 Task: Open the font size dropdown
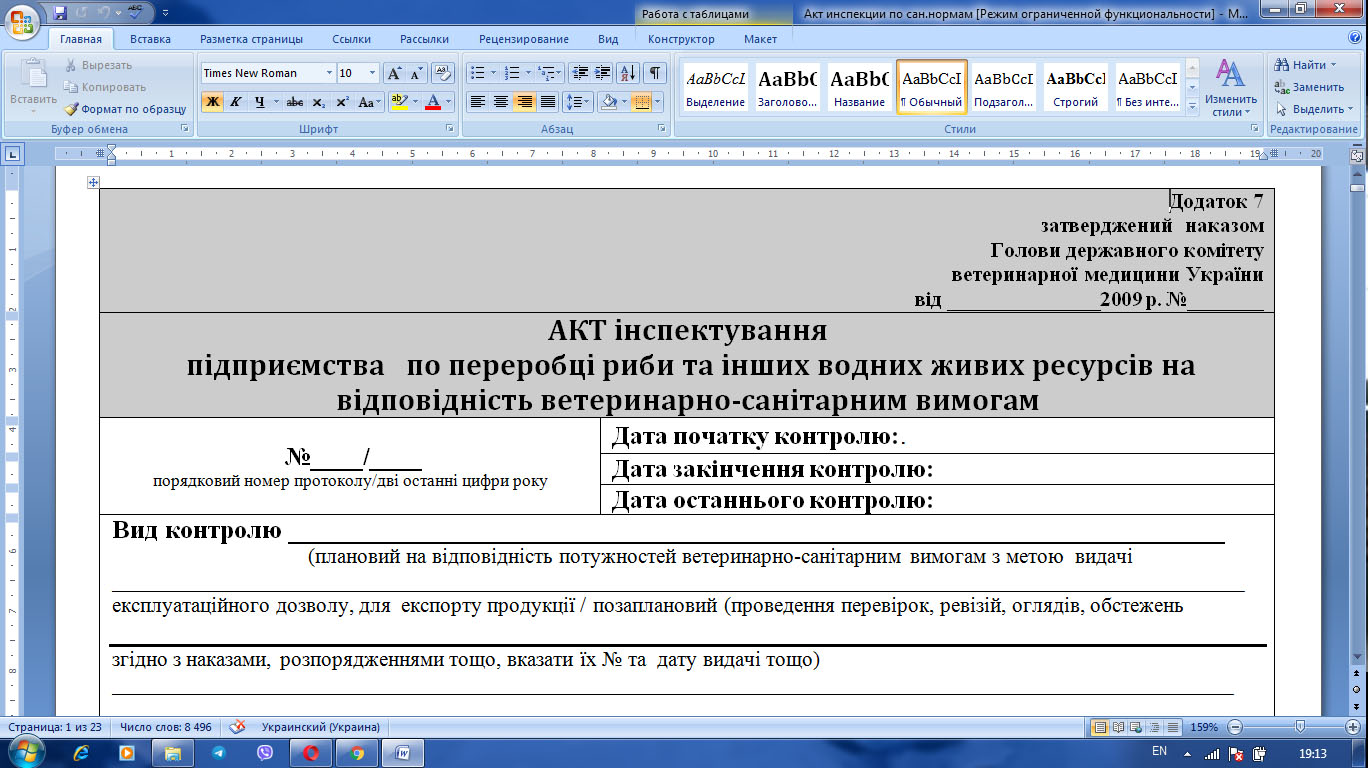coord(373,73)
